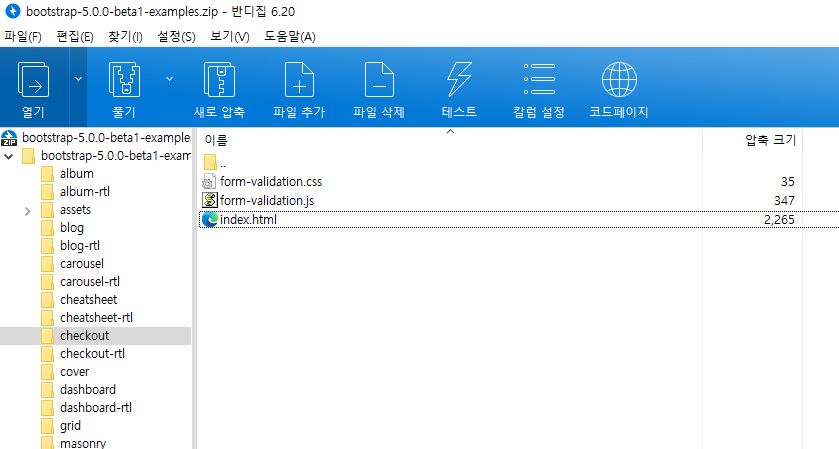Open the 찾기(I) menu
839x449 pixels.
pos(125,36)
